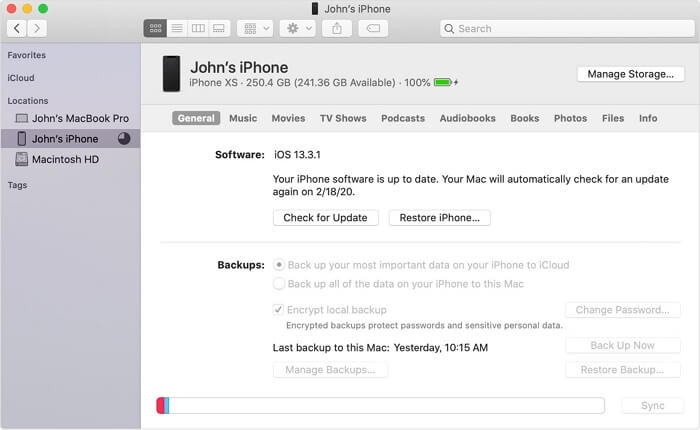Image resolution: width=700 pixels, height=430 pixels.
Task: Click the sync progress icon beside John's iPhone
Action: (124, 139)
